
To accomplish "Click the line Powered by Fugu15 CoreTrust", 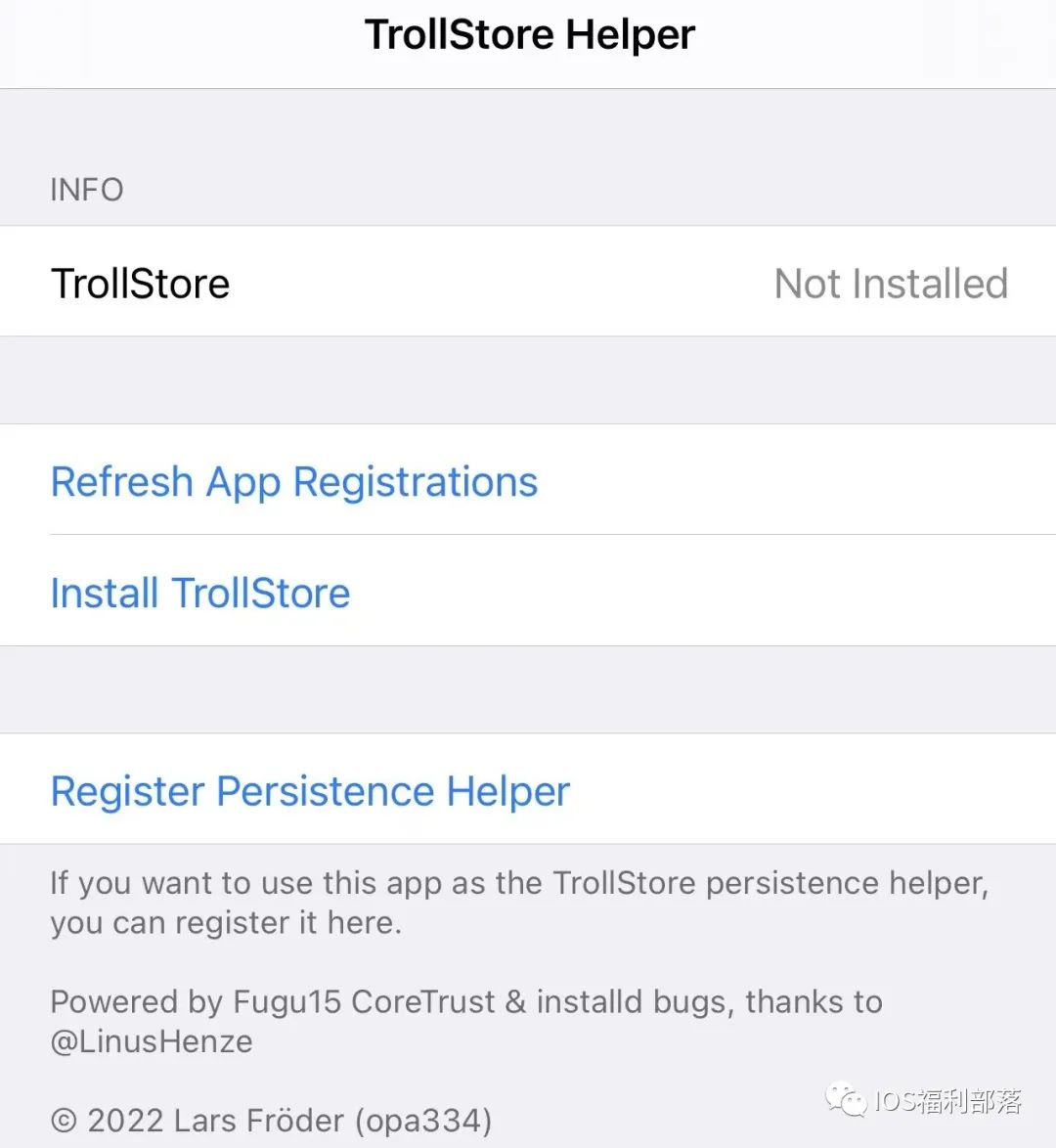I will click(x=466, y=1001).
